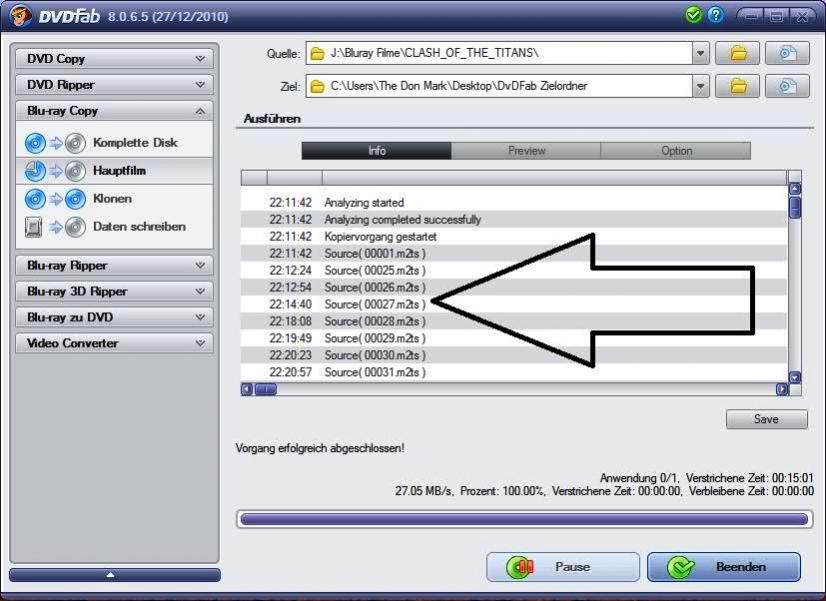Click the green checkmark update icon in title bar
The width and height of the screenshot is (826, 601).
click(x=693, y=15)
